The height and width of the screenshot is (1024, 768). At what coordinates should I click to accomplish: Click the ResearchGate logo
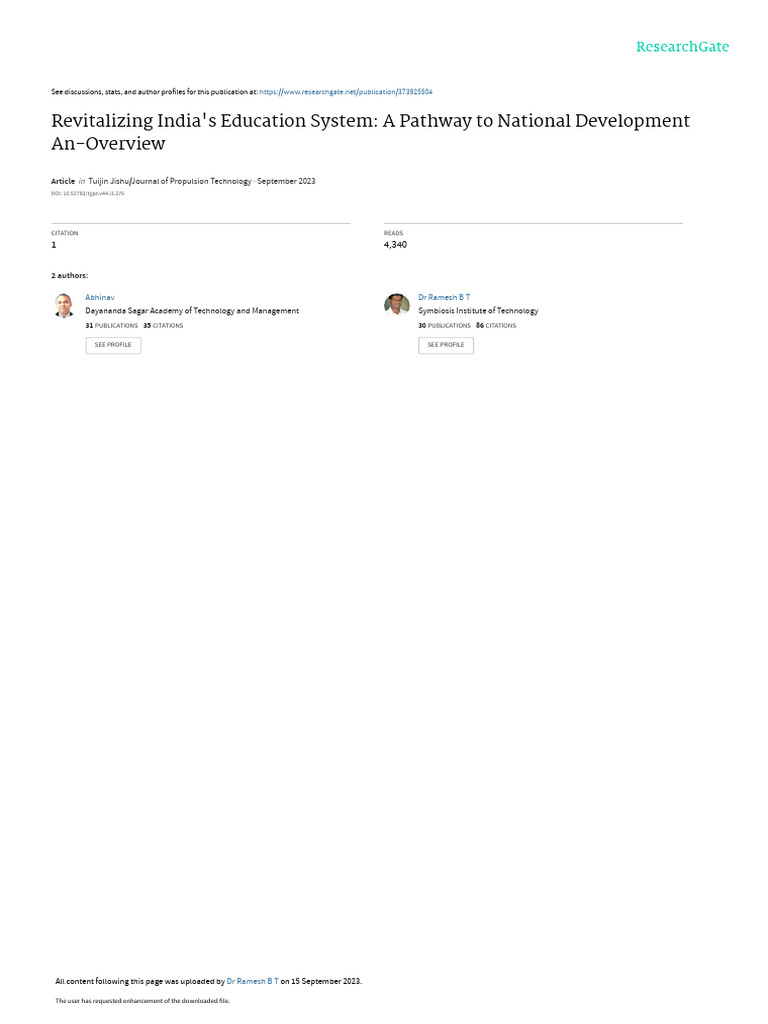[x=682, y=47]
